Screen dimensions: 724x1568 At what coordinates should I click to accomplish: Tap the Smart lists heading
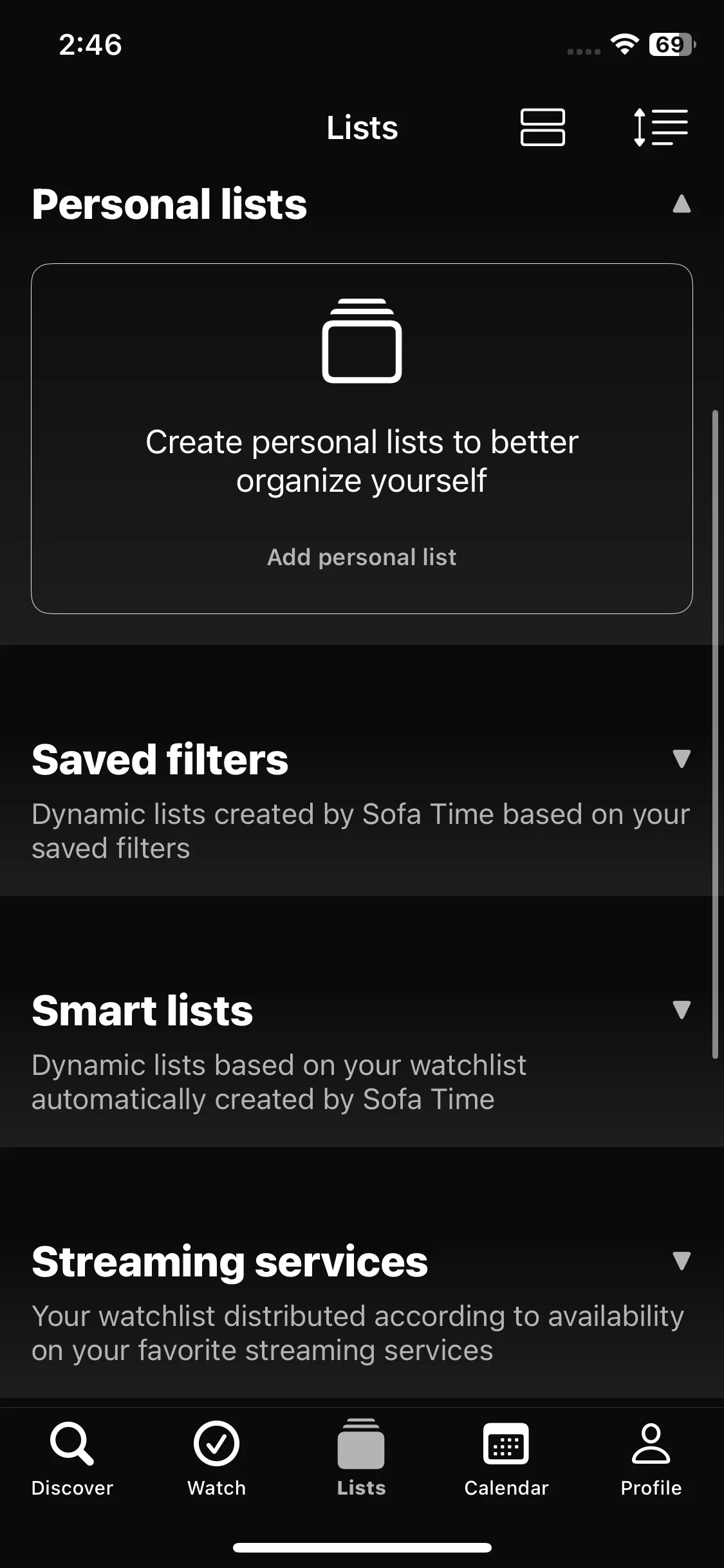pos(142,1011)
